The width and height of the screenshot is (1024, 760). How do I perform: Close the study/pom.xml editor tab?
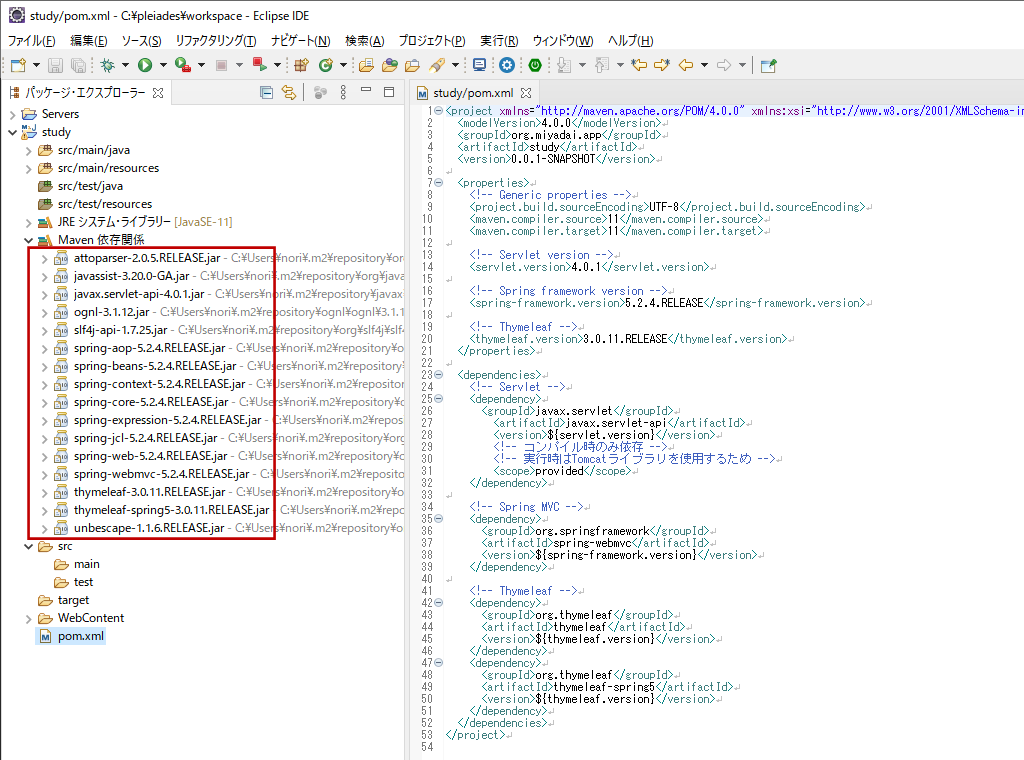point(526,93)
